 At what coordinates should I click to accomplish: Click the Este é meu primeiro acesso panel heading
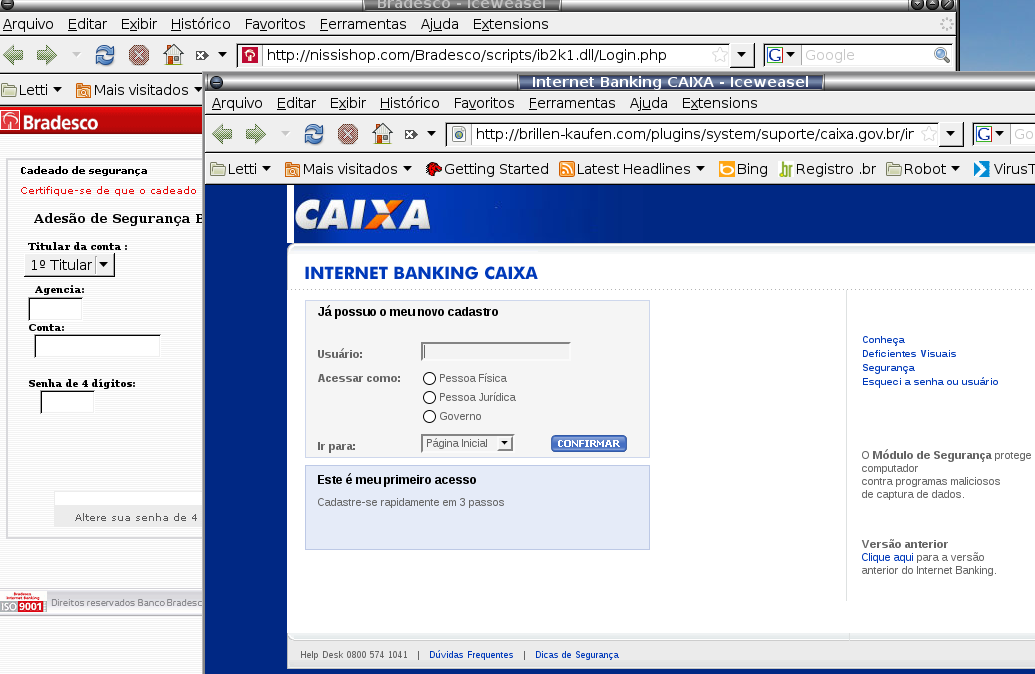(x=397, y=480)
